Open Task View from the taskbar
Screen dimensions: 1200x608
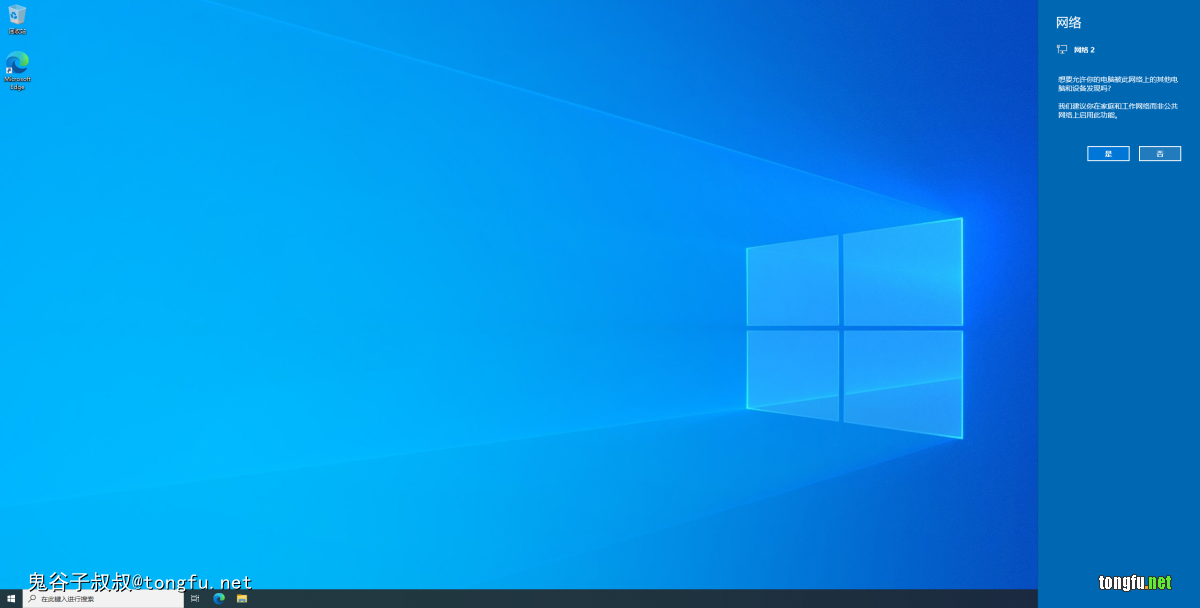195,598
